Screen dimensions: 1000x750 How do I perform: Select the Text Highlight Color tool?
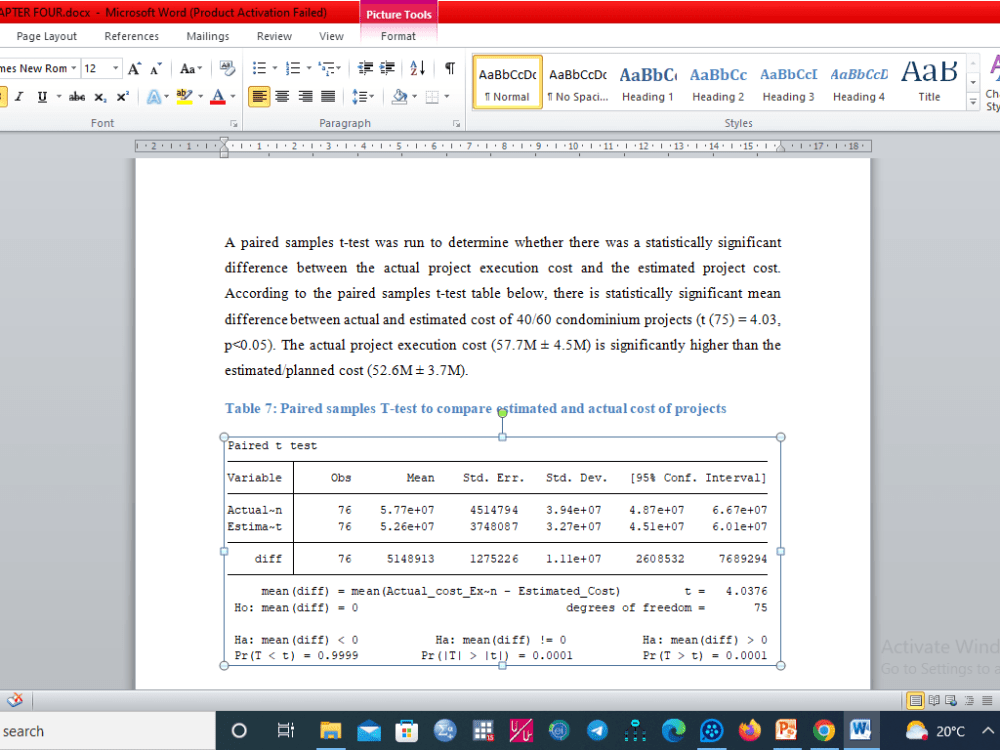(184, 96)
